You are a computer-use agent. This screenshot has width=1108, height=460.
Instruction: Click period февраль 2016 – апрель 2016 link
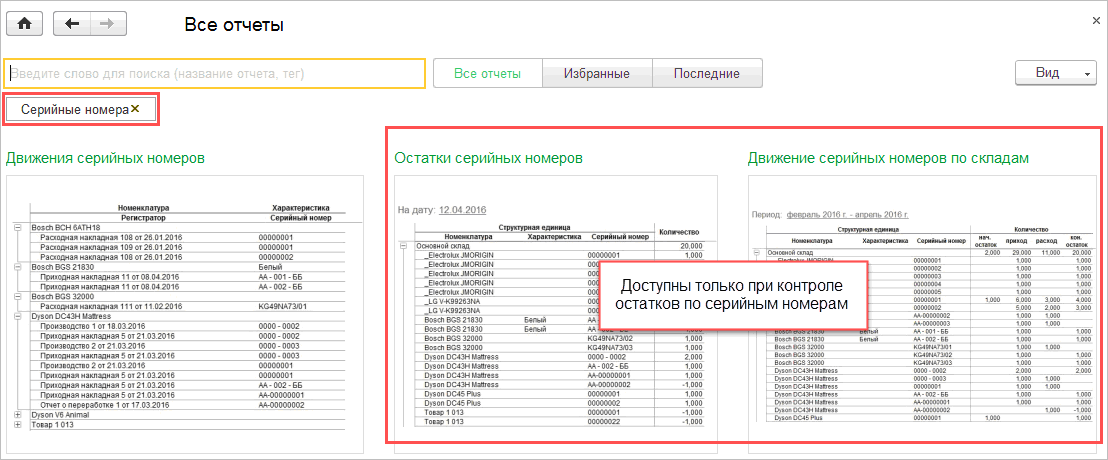pos(847,214)
